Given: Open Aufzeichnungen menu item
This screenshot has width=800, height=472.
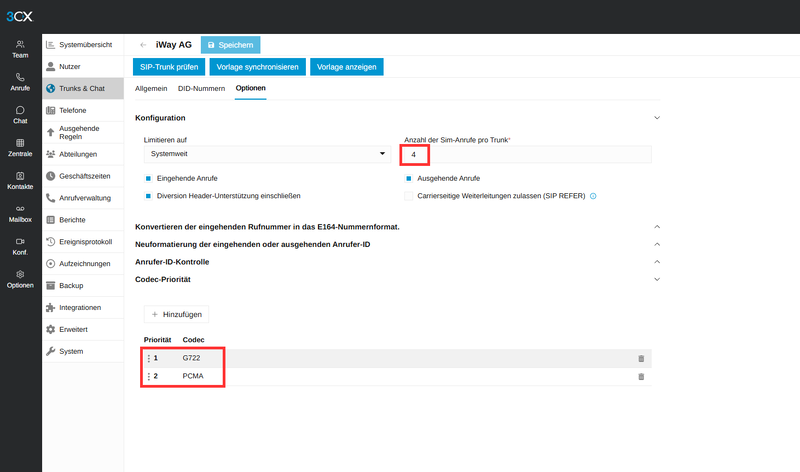Looking at the screenshot, I should pyautogui.click(x=83, y=264).
